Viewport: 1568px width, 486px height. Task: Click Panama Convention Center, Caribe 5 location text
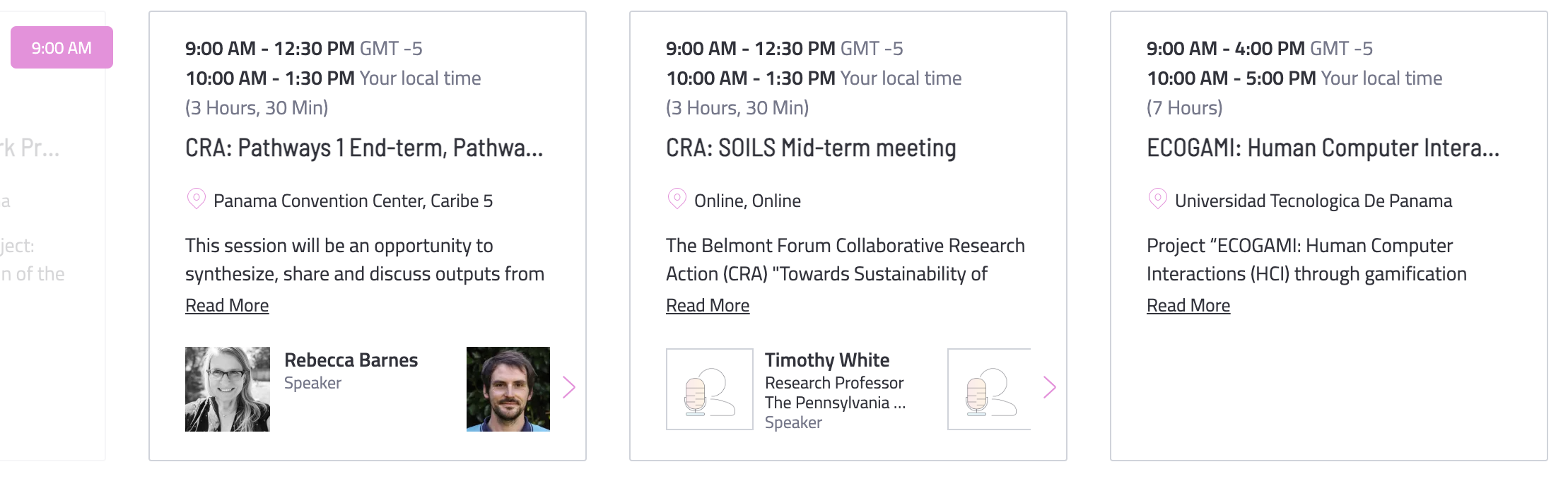coord(353,201)
